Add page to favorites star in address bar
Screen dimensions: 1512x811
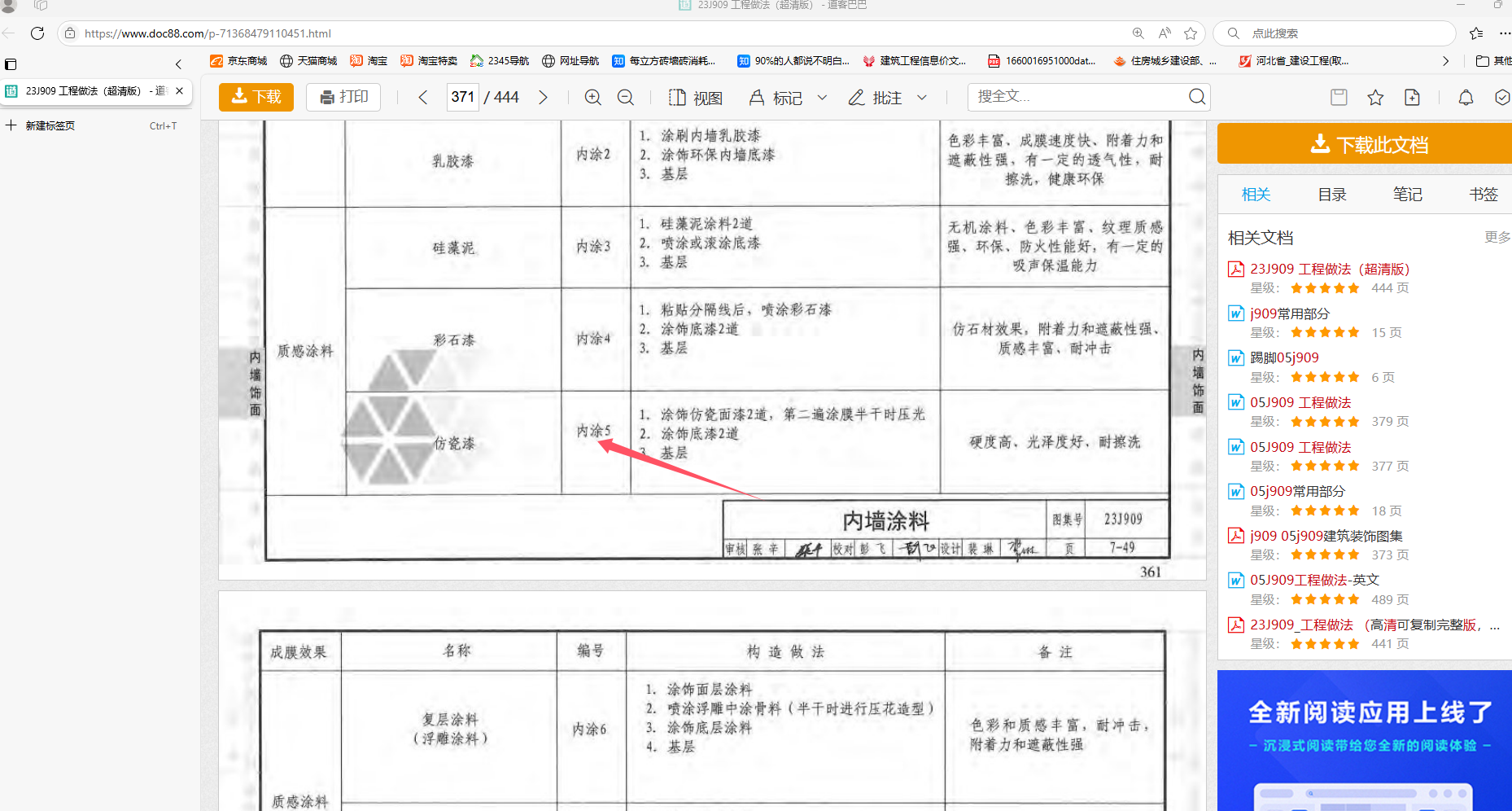pos(1191,33)
